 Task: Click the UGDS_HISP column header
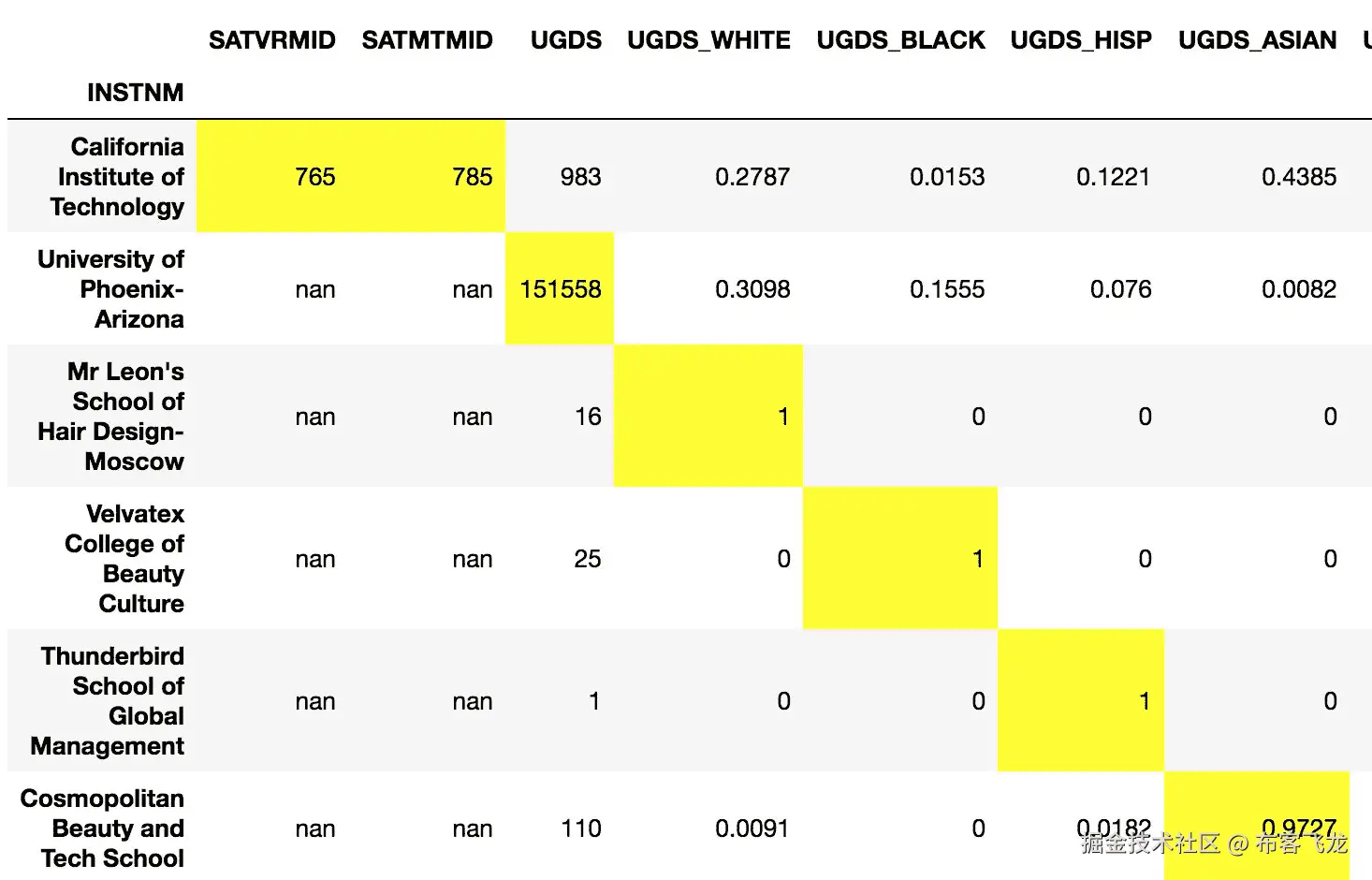[x=1080, y=40]
